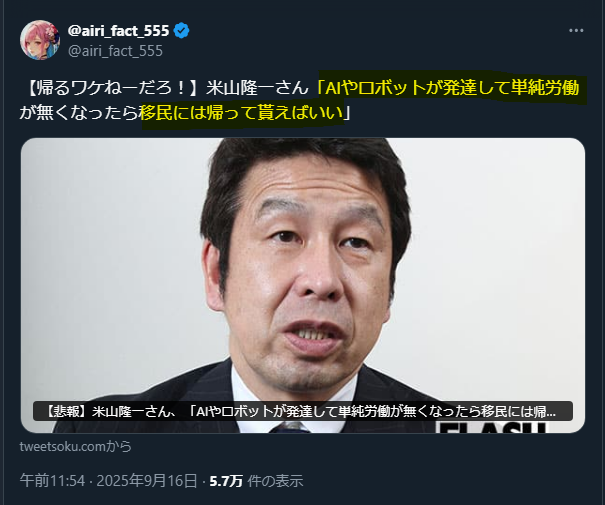605x505 pixels.
Task: Click highlighted text AIやロボットが発達して単純労働
Action: pos(452,88)
